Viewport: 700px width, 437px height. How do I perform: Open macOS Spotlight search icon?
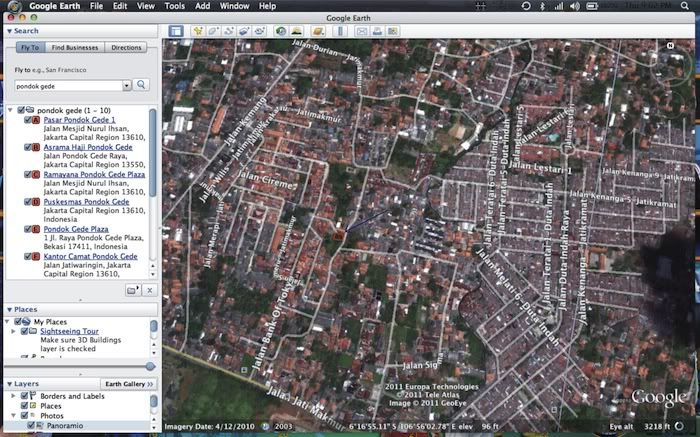pos(684,6)
